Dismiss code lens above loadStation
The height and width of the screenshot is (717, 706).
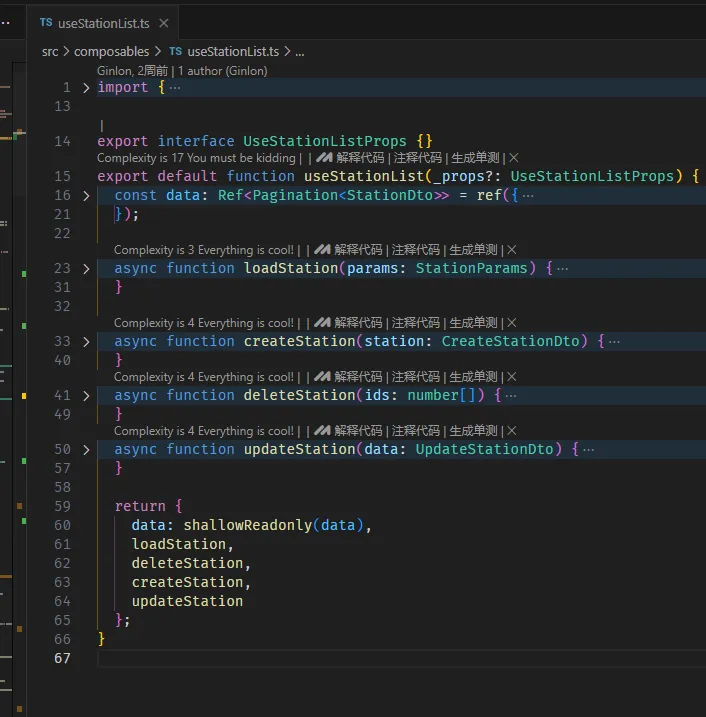(x=512, y=250)
